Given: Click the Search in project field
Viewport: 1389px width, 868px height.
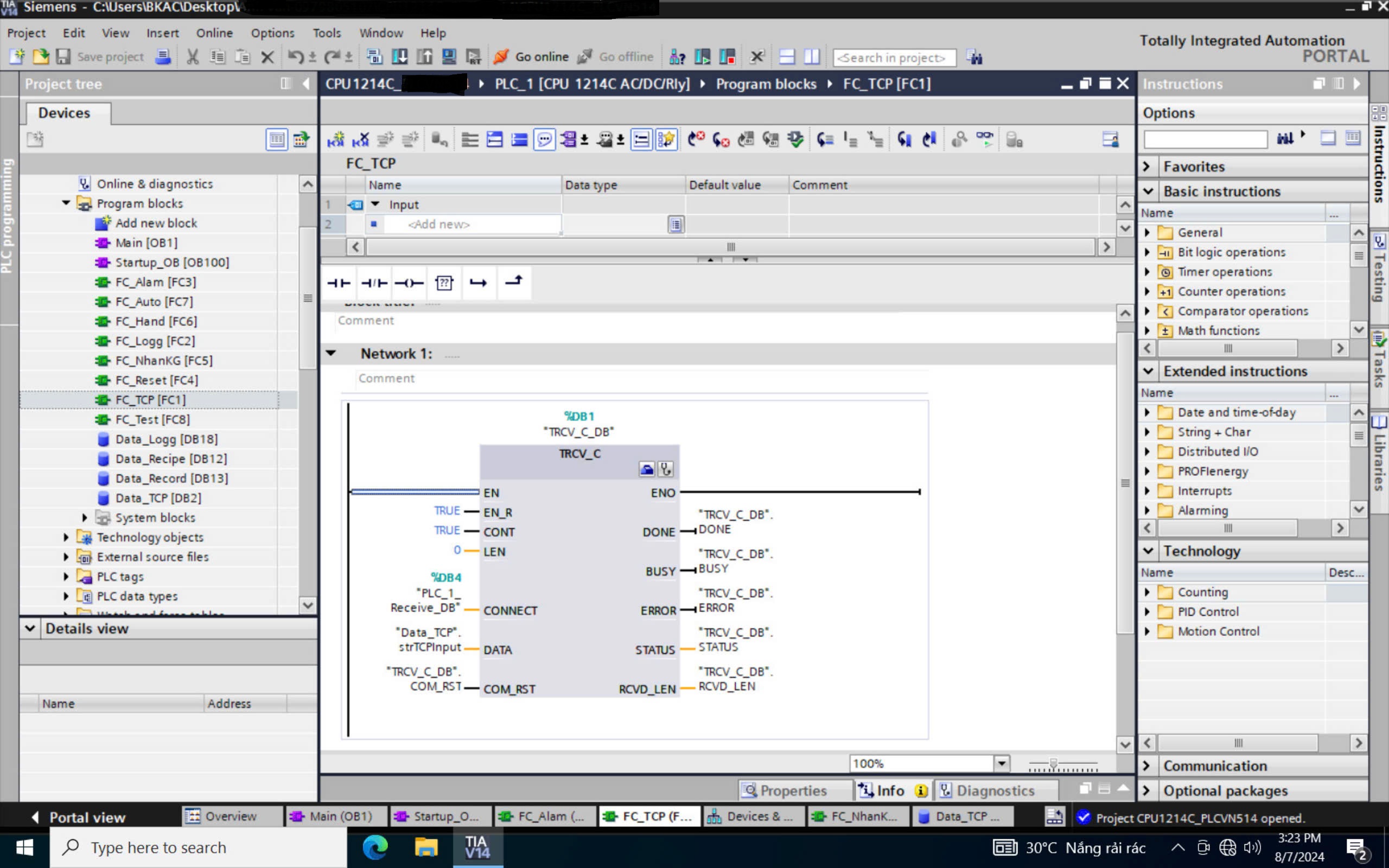Looking at the screenshot, I should tap(893, 58).
